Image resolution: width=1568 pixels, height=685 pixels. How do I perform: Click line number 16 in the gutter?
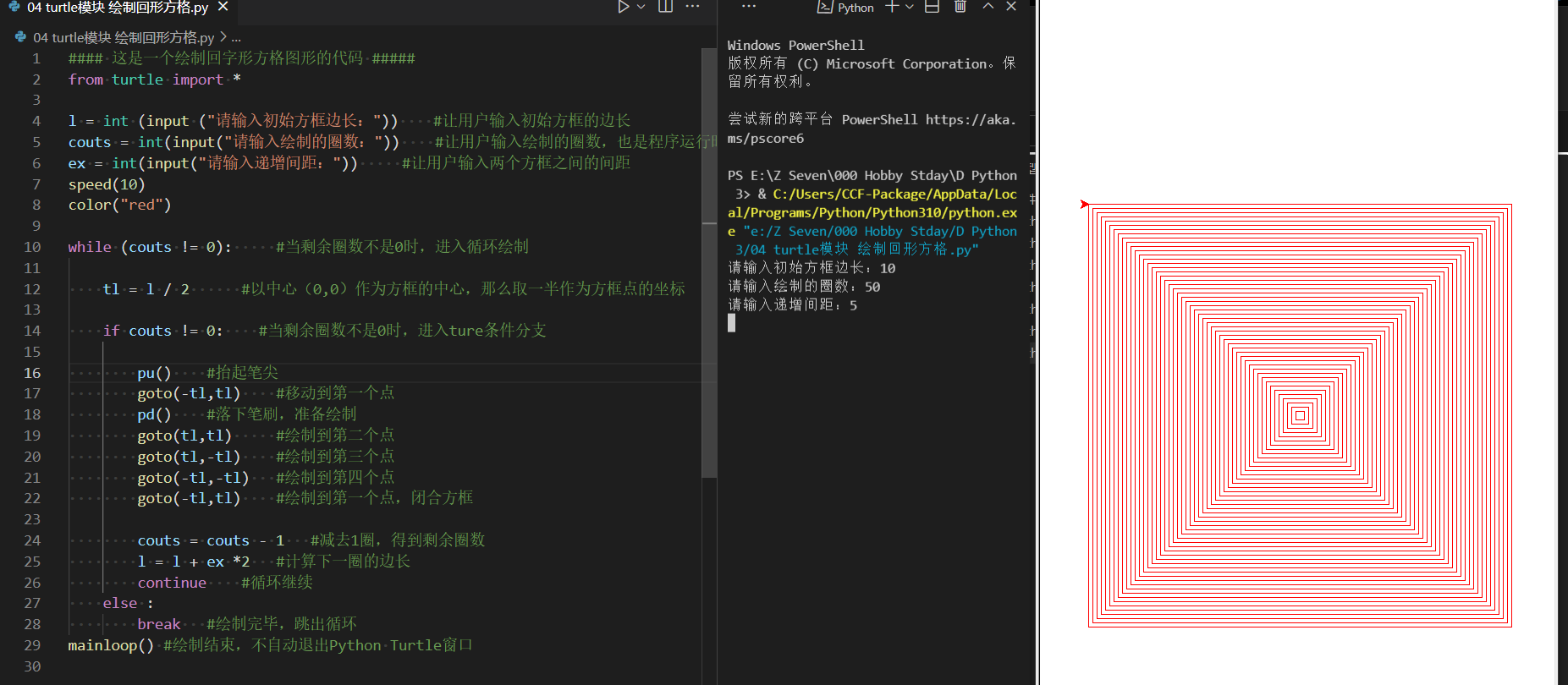[x=32, y=373]
